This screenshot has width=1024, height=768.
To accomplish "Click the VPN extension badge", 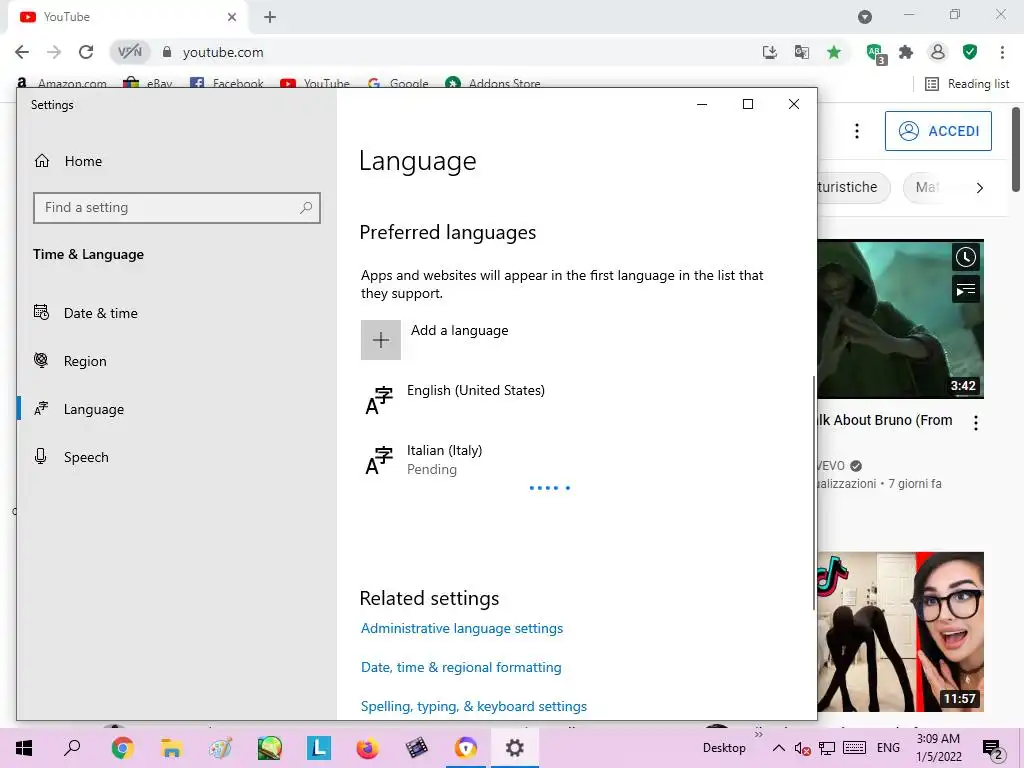I will pos(129,52).
